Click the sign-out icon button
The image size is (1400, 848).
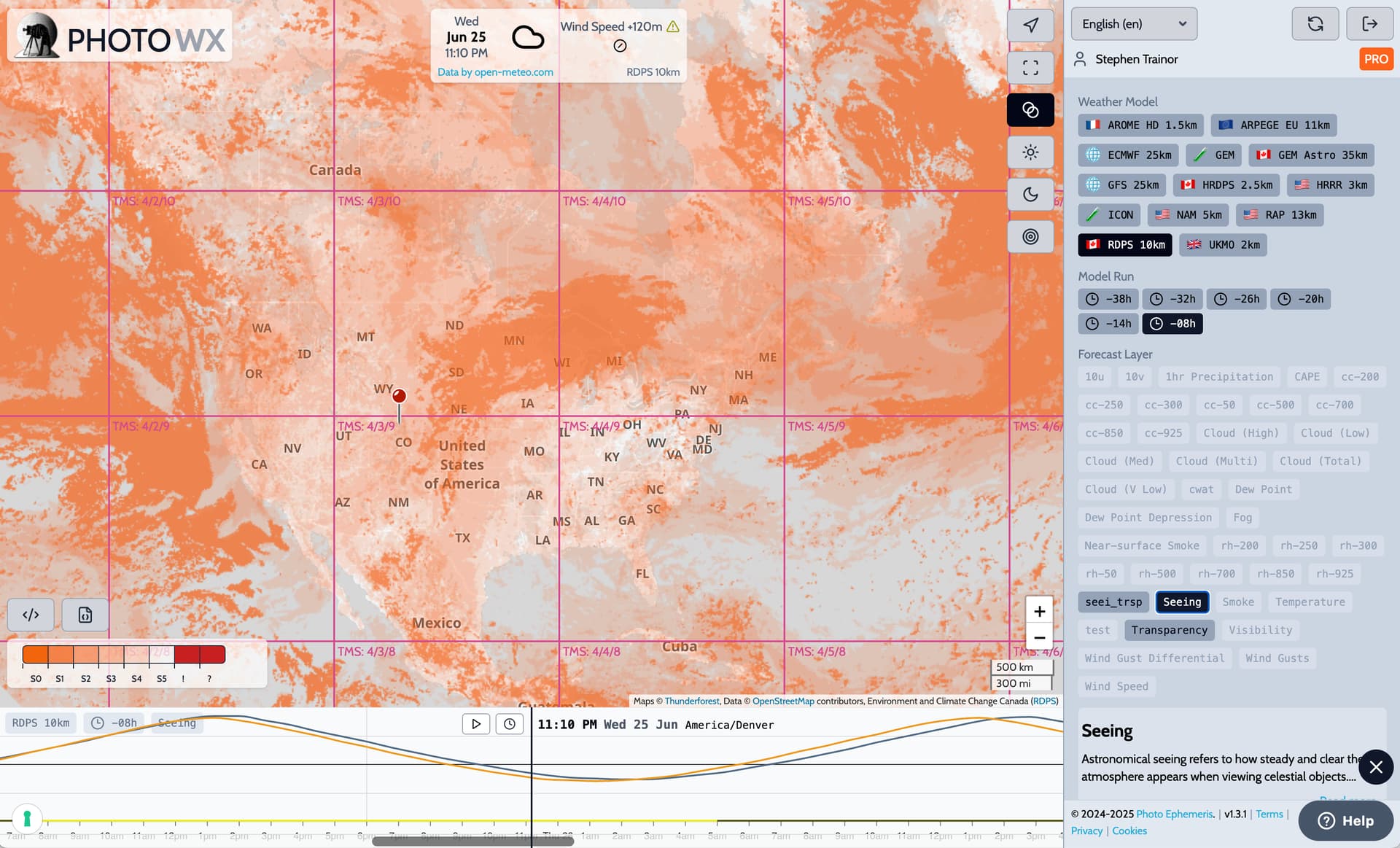point(1369,24)
